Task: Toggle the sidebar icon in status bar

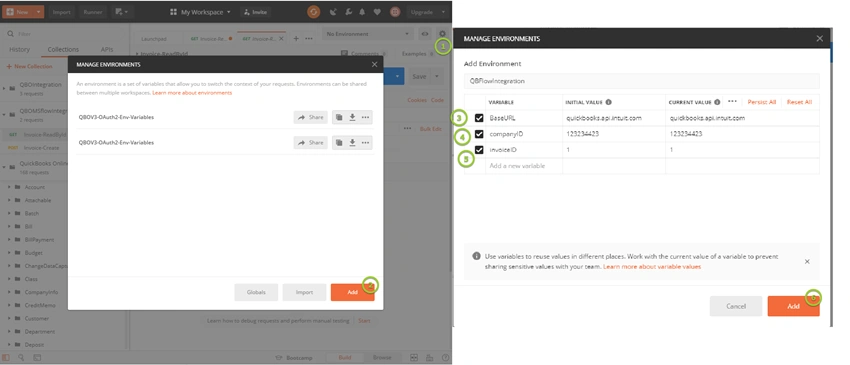Action: tap(6, 358)
